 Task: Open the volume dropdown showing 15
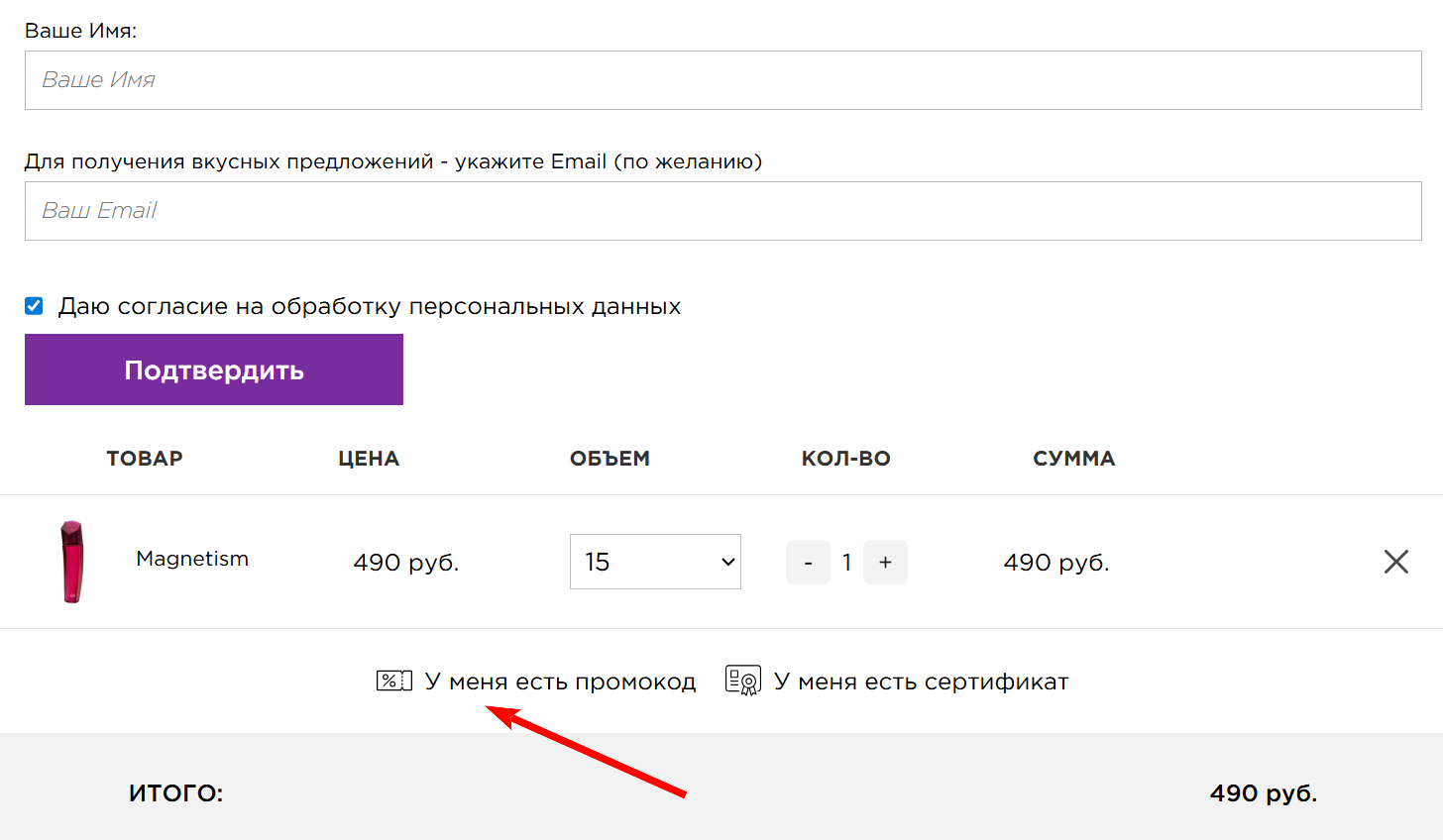[655, 562]
